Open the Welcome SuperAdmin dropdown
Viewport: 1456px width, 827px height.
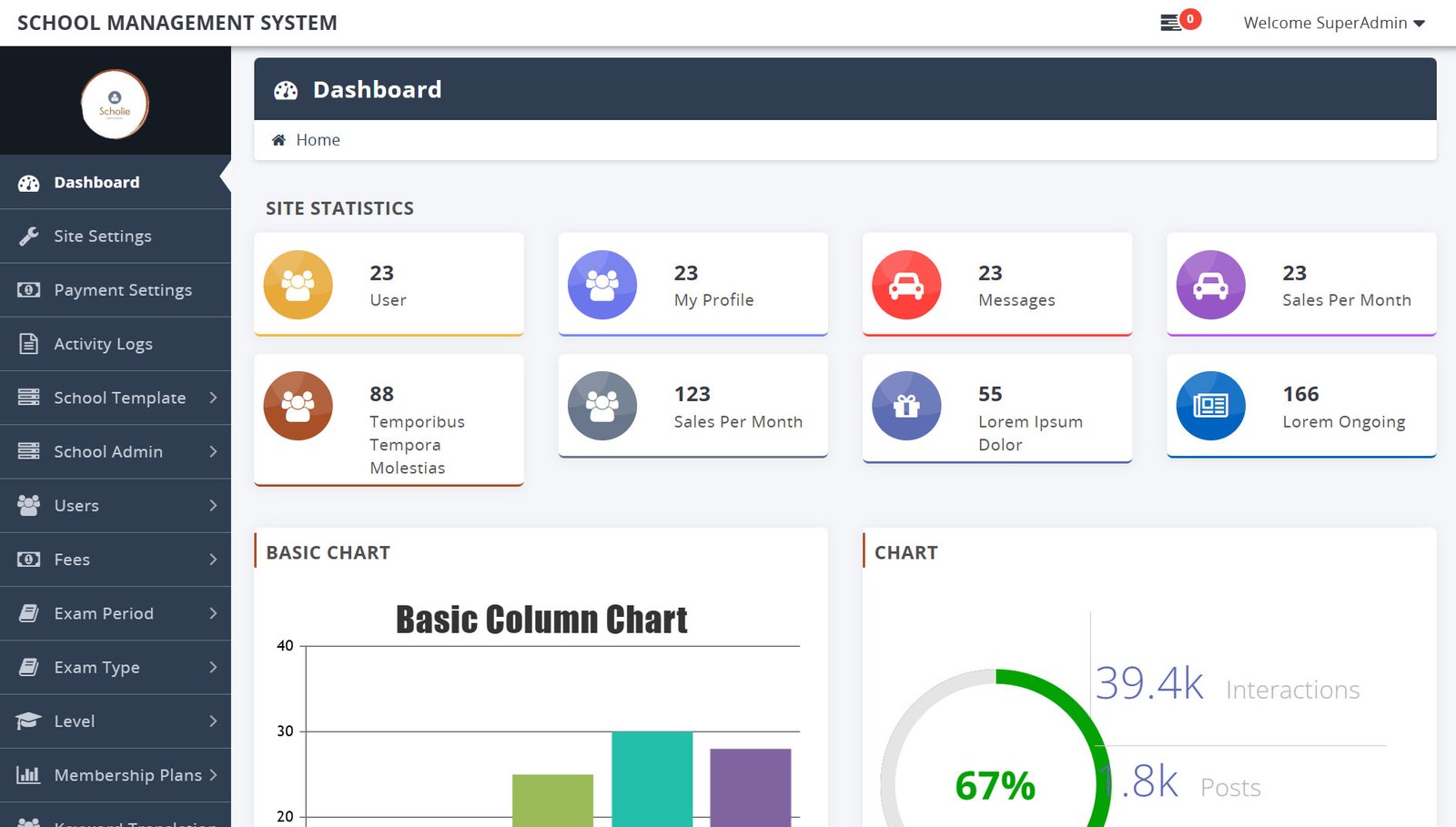(1334, 23)
